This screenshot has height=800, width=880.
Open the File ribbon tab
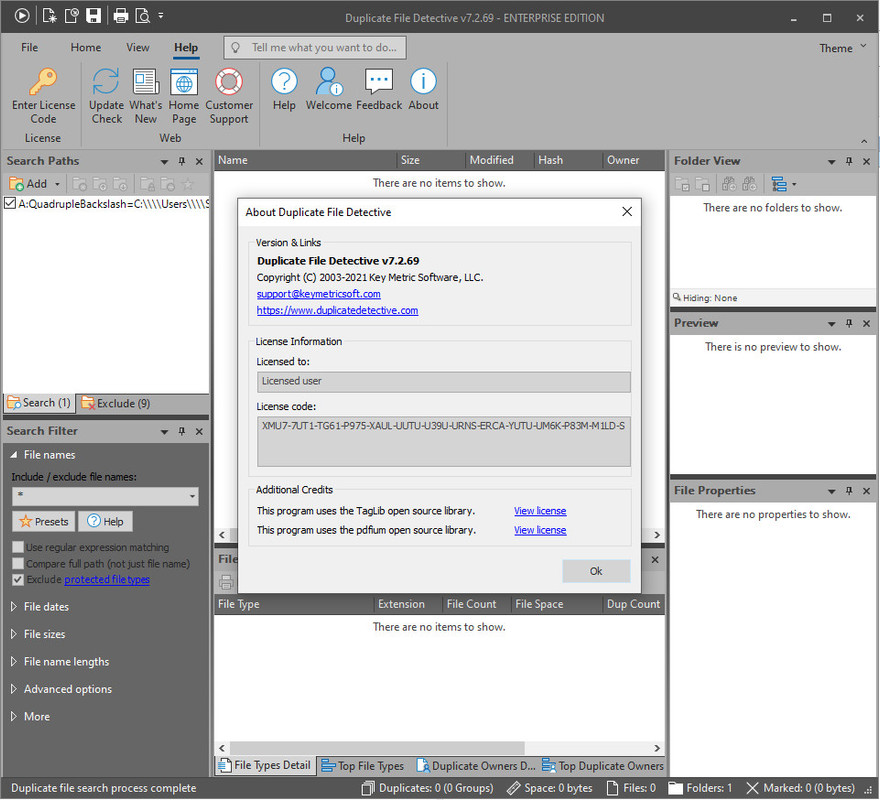coord(29,48)
